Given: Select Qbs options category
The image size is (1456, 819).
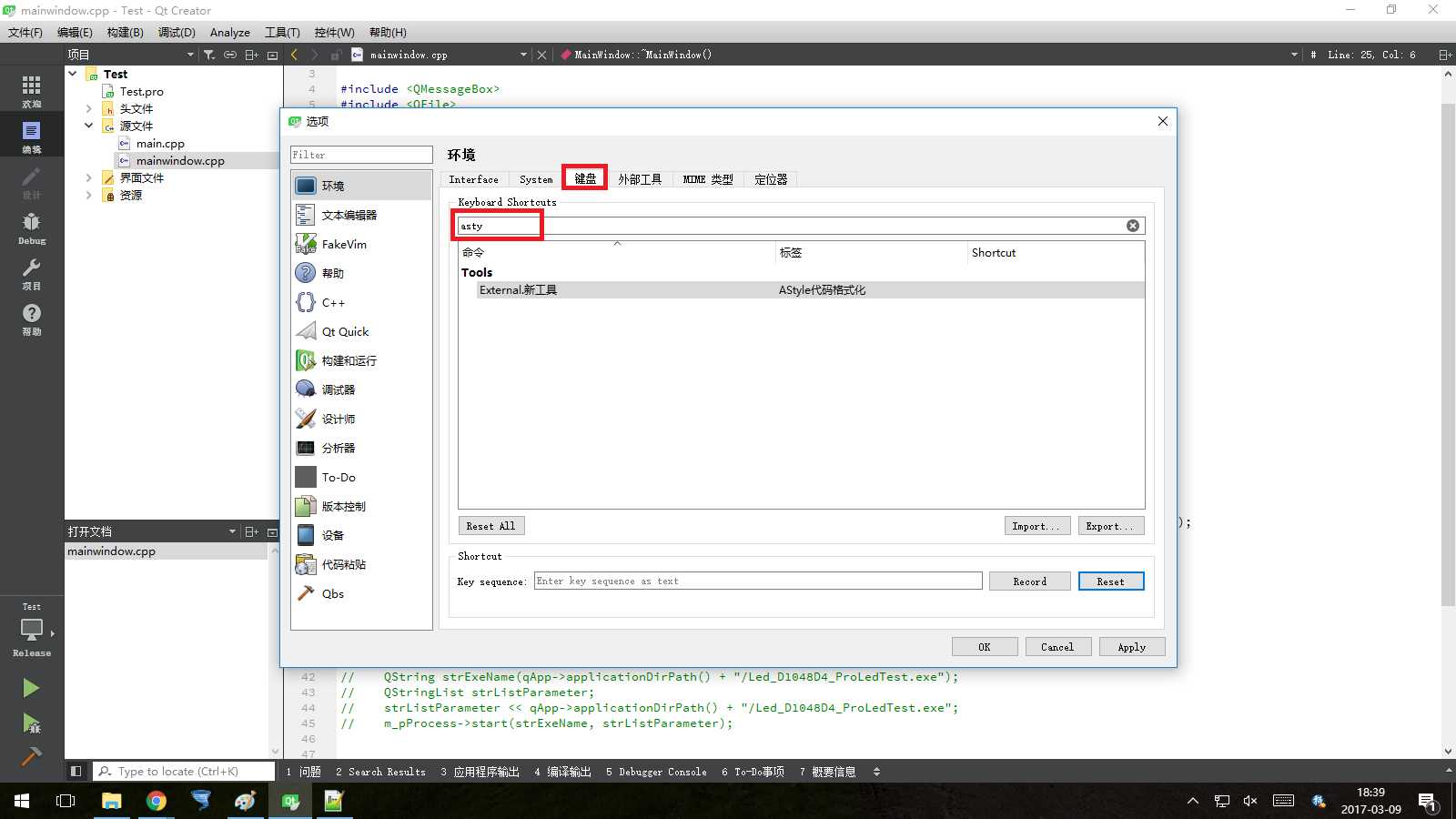Looking at the screenshot, I should pyautogui.click(x=361, y=593).
